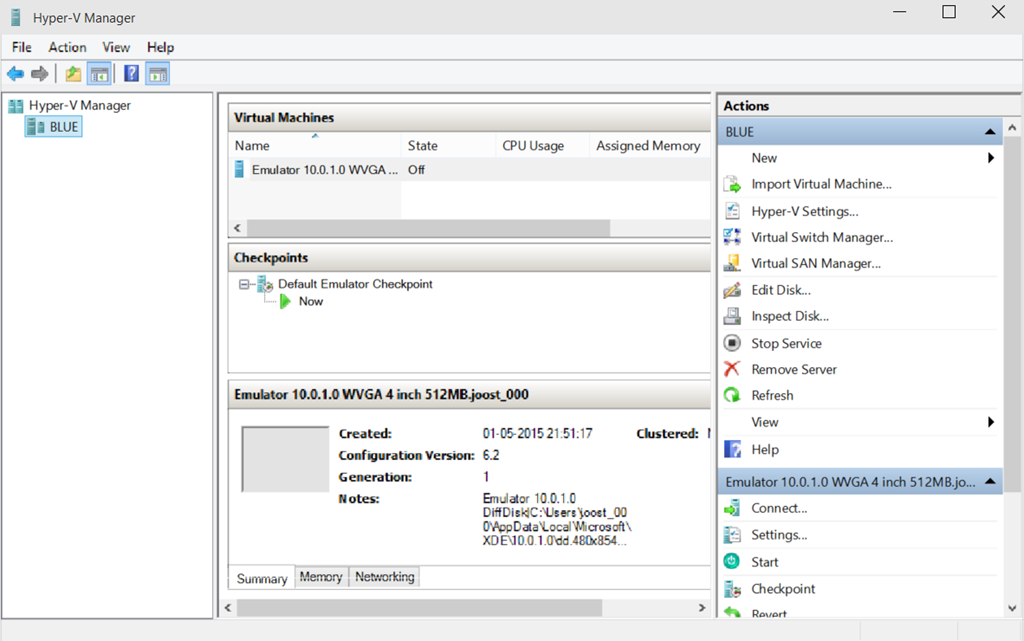Click the Virtual SAN Manager... action

[816, 264]
